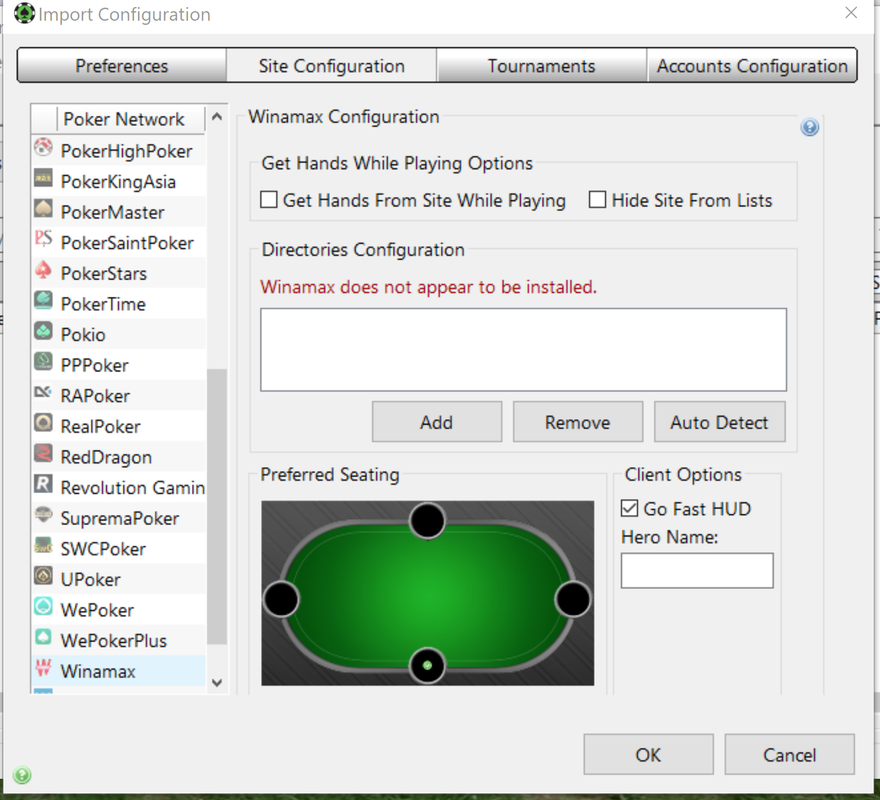Check Hide Site From Lists
Image resolution: width=880 pixels, height=800 pixels.
[597, 200]
